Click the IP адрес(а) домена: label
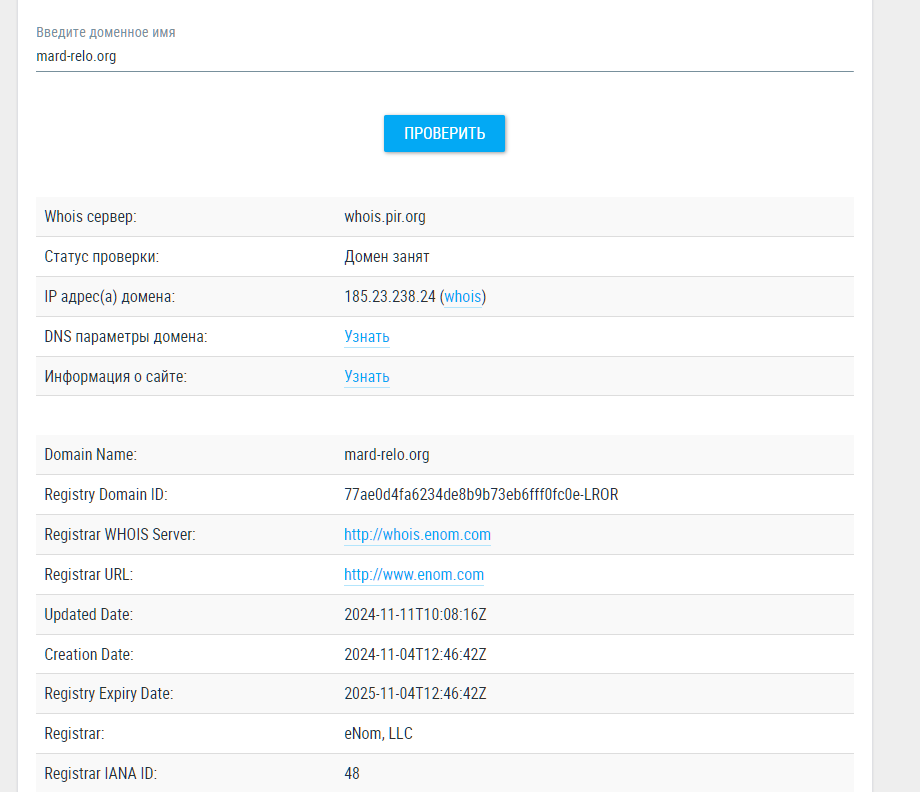This screenshot has width=920, height=792. click(x=110, y=297)
